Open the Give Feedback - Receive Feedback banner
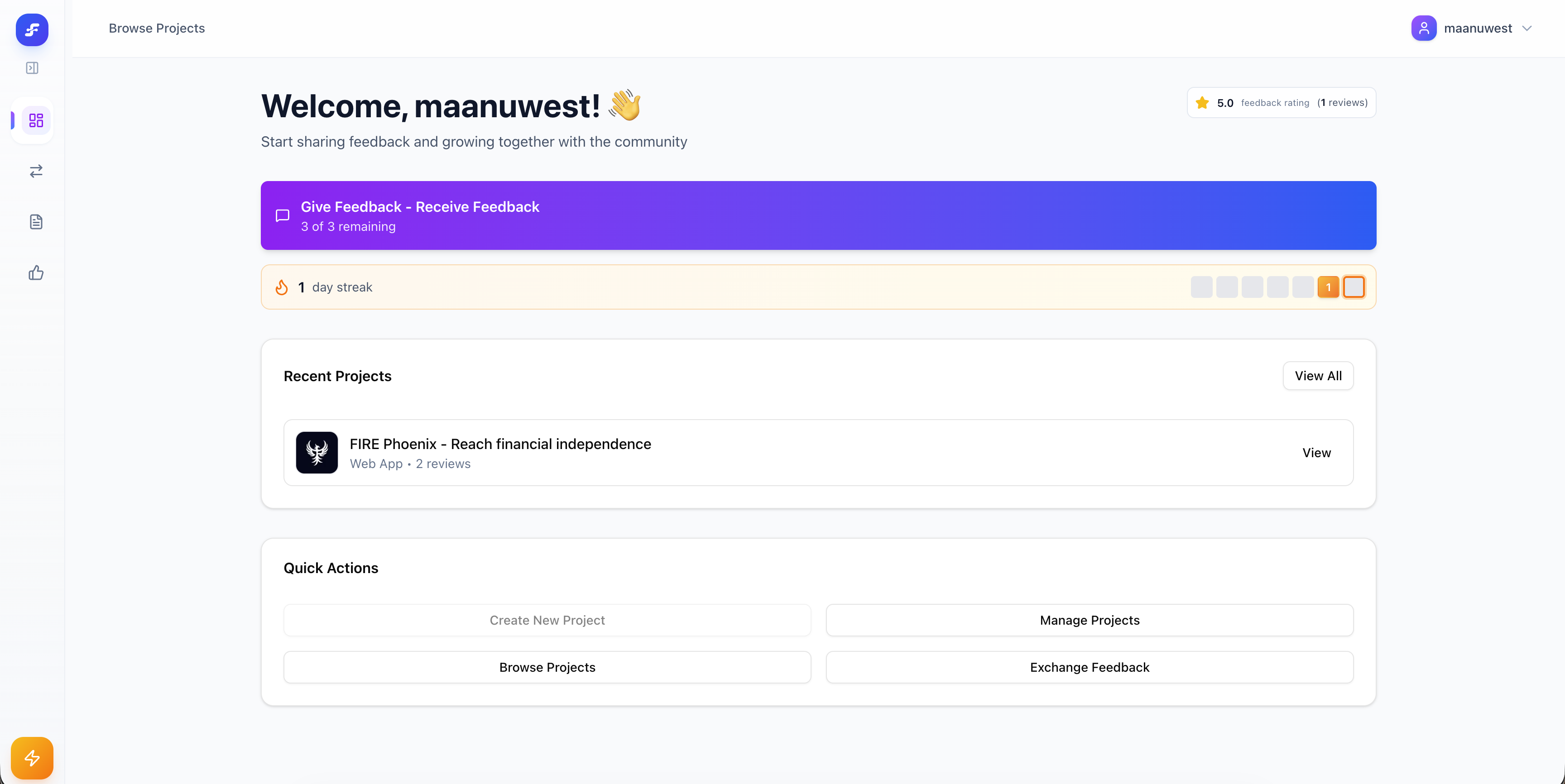Screen dimensions: 1565x784 point(818,215)
